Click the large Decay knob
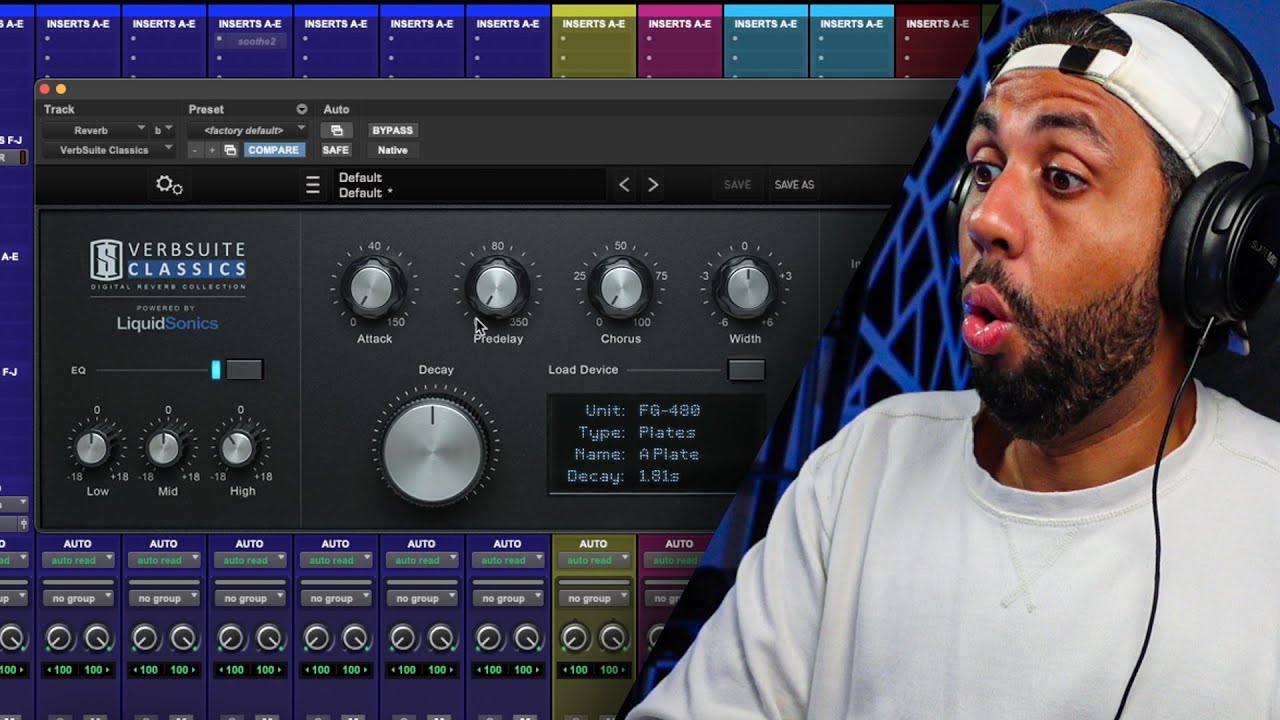 433,453
